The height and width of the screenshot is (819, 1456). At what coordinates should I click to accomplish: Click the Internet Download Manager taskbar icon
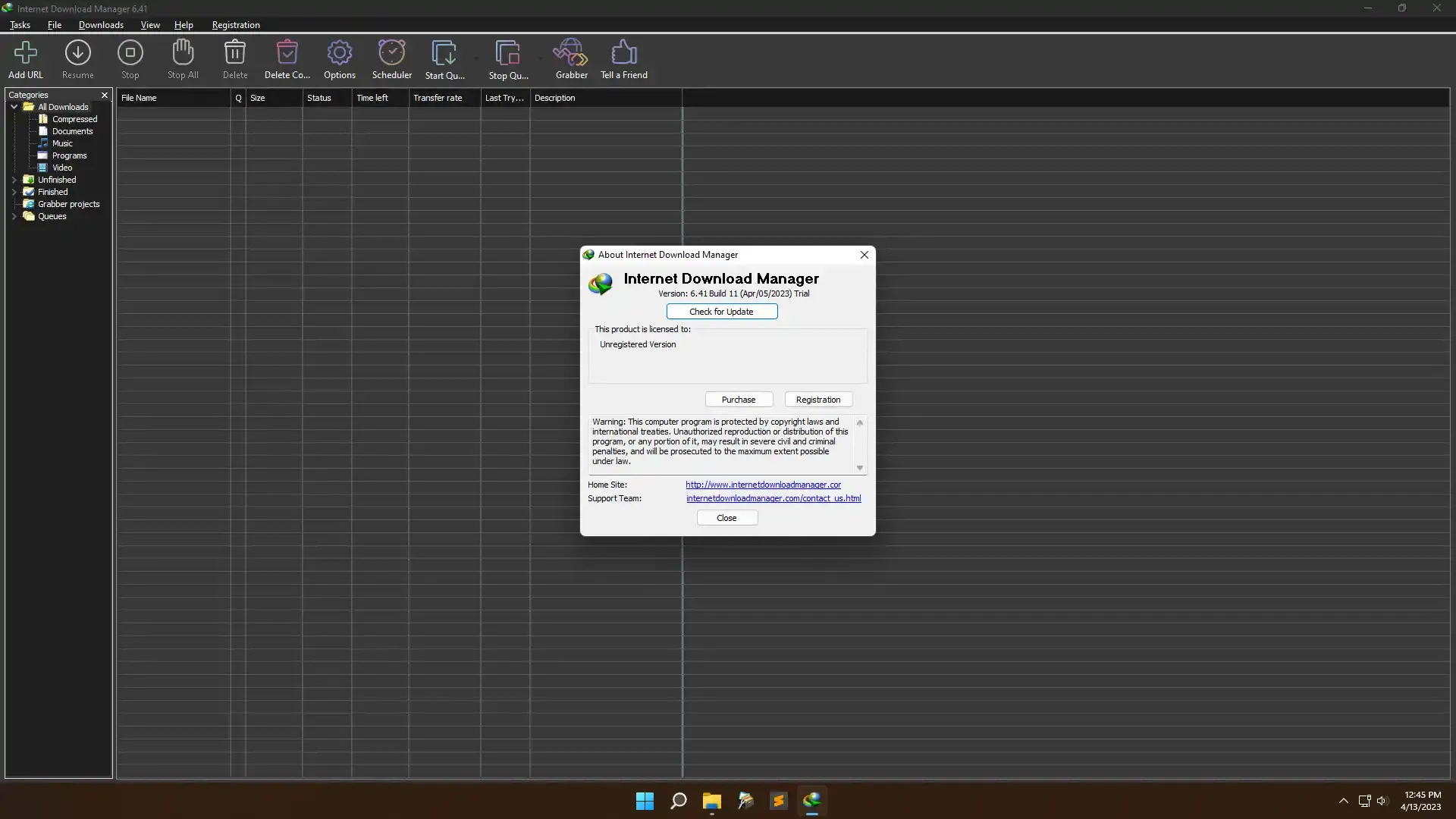(811, 801)
